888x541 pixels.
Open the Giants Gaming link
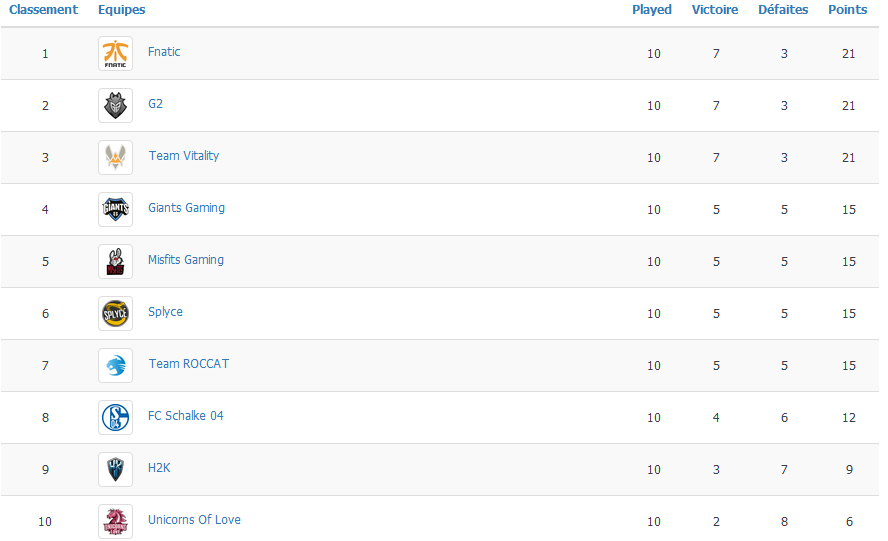click(186, 208)
